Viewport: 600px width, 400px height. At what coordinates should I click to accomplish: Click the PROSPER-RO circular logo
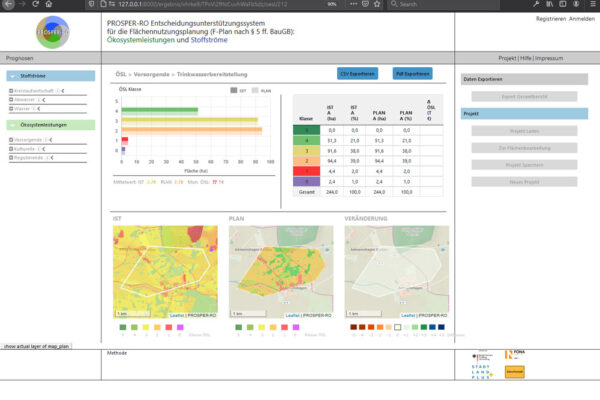pyautogui.click(x=52, y=32)
